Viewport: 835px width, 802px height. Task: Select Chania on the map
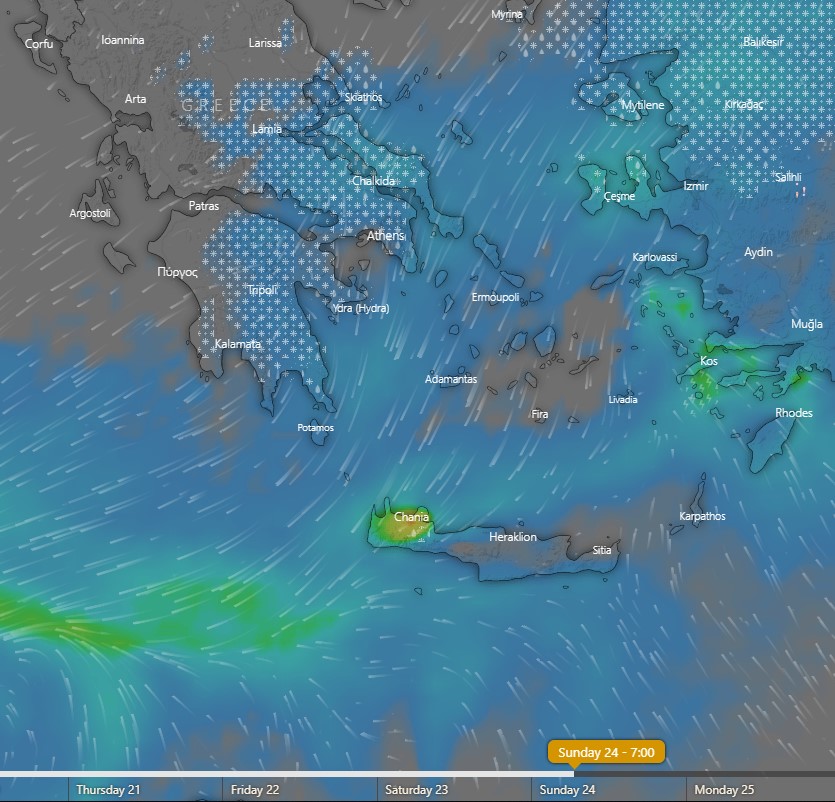[412, 517]
